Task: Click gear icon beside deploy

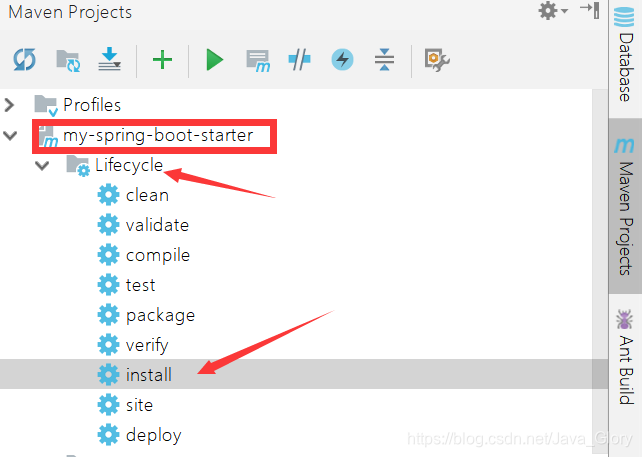Action: (109, 434)
